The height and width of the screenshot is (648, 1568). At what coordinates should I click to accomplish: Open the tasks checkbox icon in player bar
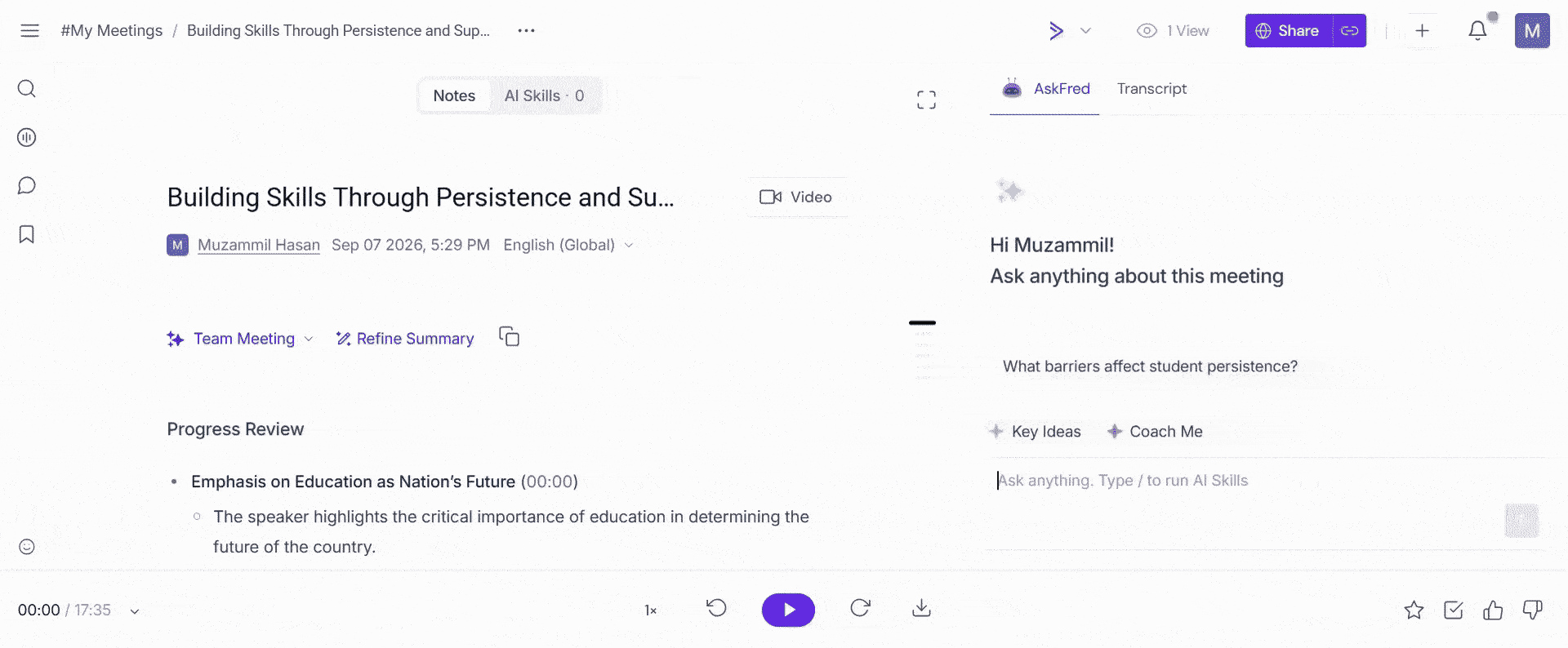point(1454,610)
